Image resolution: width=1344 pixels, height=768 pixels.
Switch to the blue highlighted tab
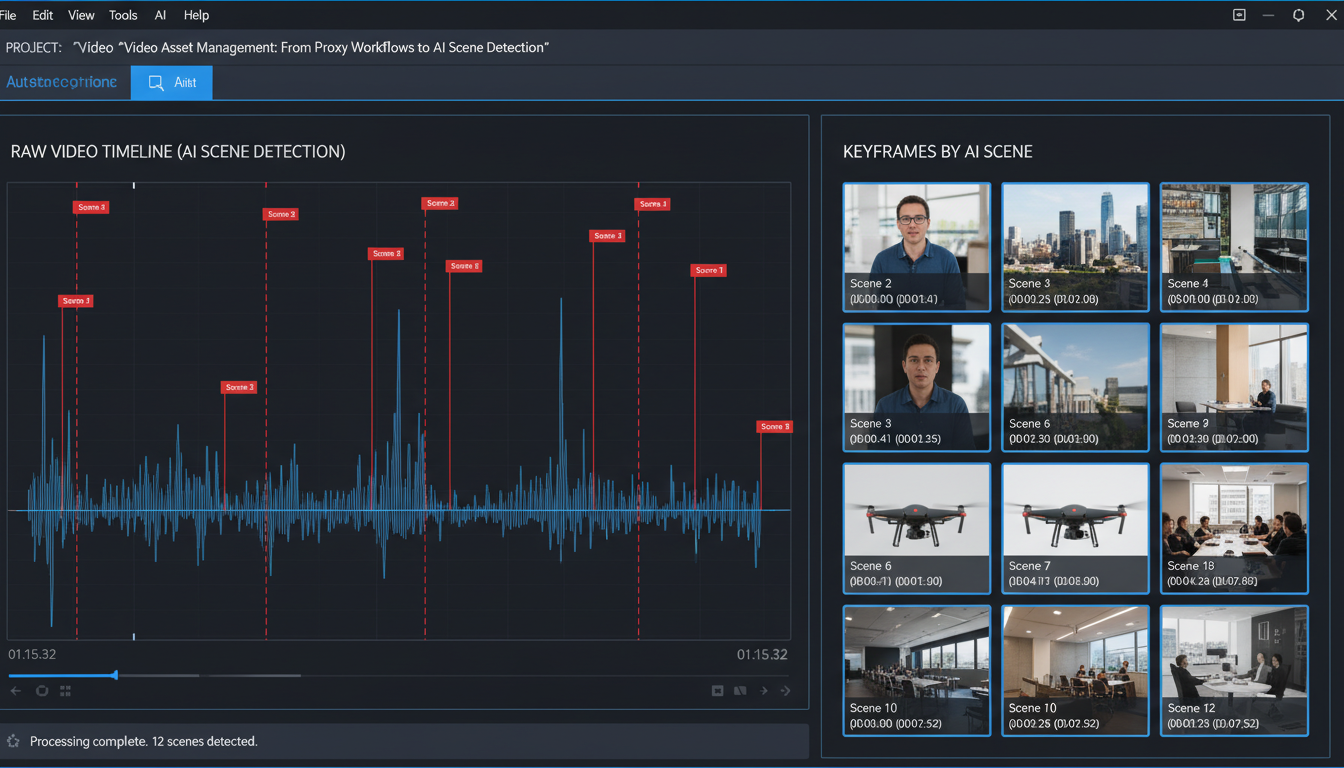[x=171, y=83]
